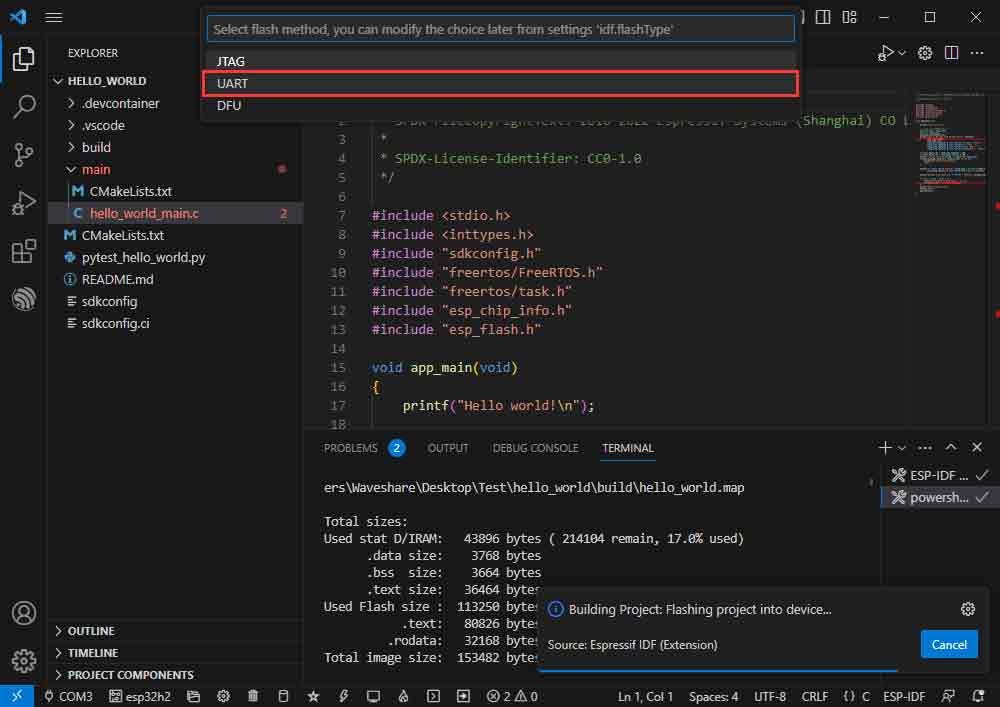
Task: Open the Source Control view
Action: pyautogui.click(x=24, y=155)
